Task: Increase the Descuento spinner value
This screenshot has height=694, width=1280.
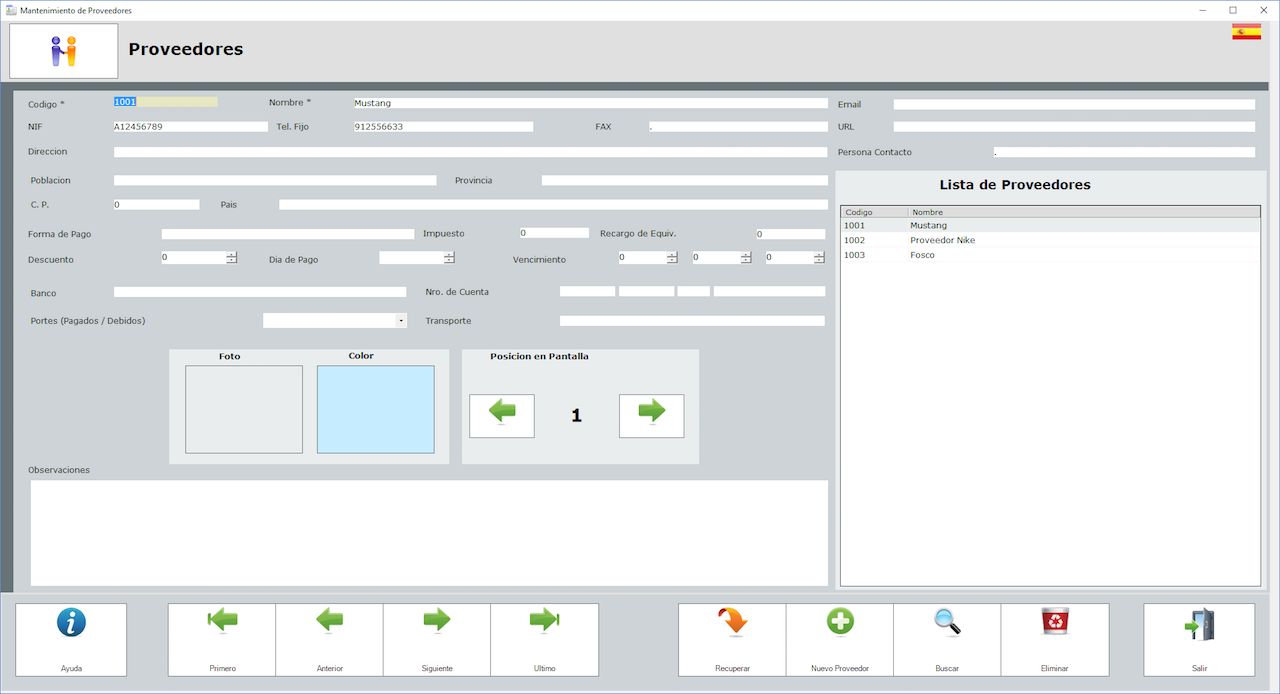Action: (x=232, y=254)
